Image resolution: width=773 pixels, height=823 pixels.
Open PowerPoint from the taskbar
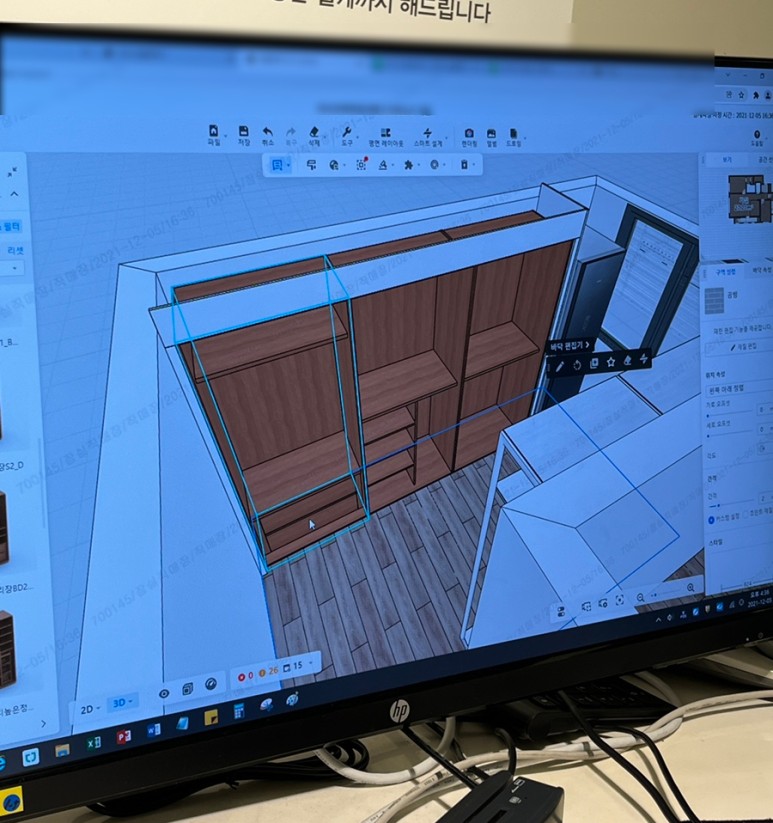[x=124, y=736]
